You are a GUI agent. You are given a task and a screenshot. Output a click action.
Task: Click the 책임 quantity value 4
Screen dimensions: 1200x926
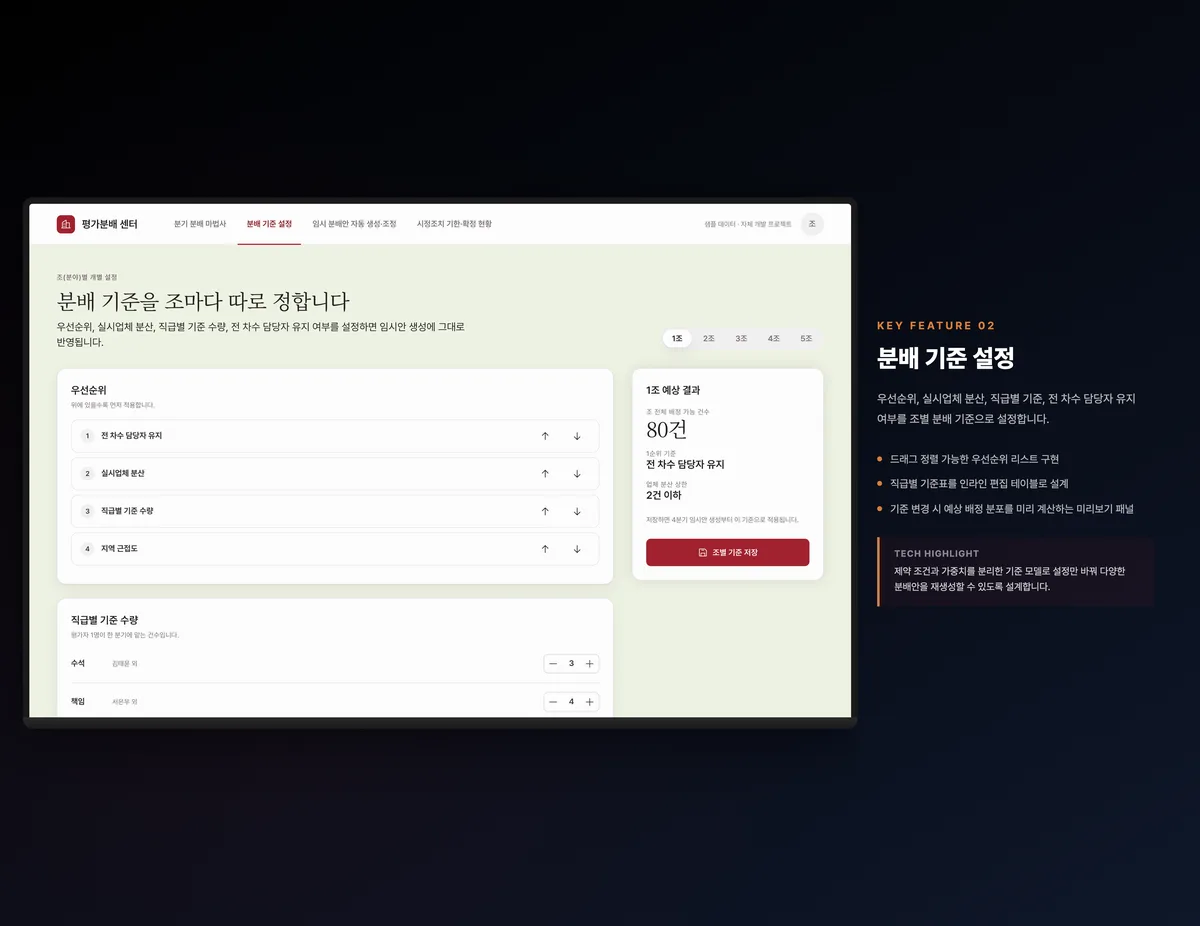pyautogui.click(x=571, y=702)
